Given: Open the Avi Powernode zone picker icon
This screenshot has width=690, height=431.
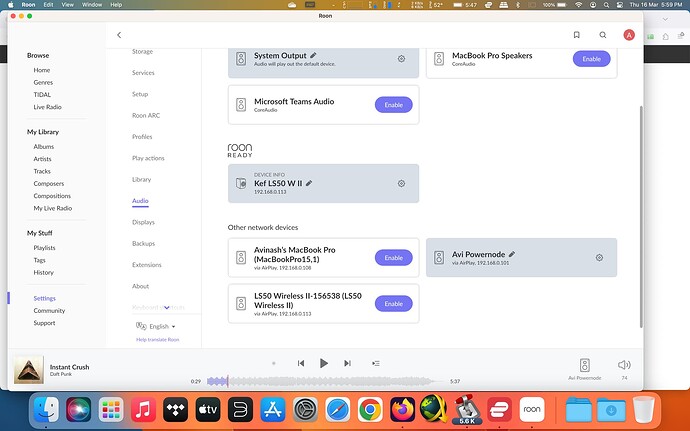Looking at the screenshot, I should click(584, 365).
